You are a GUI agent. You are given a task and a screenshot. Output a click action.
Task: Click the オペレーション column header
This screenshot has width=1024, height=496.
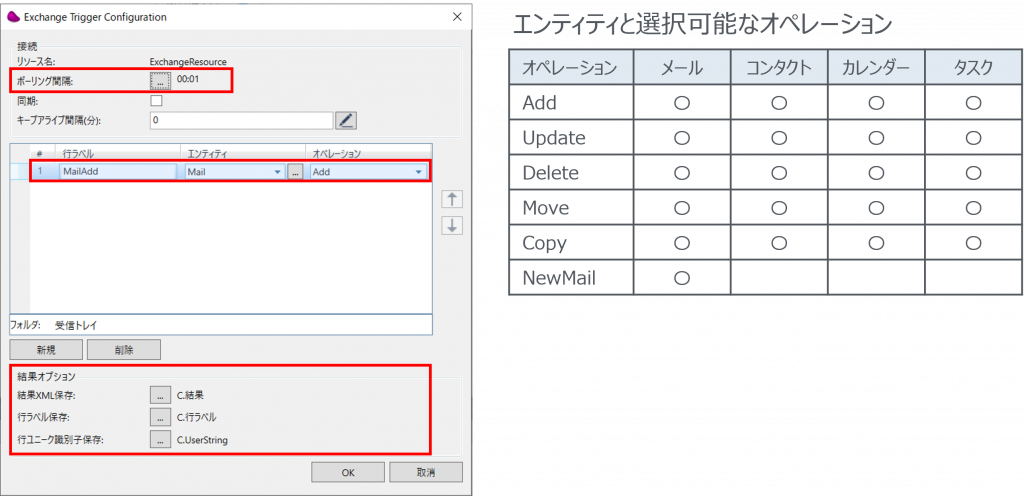click(366, 153)
